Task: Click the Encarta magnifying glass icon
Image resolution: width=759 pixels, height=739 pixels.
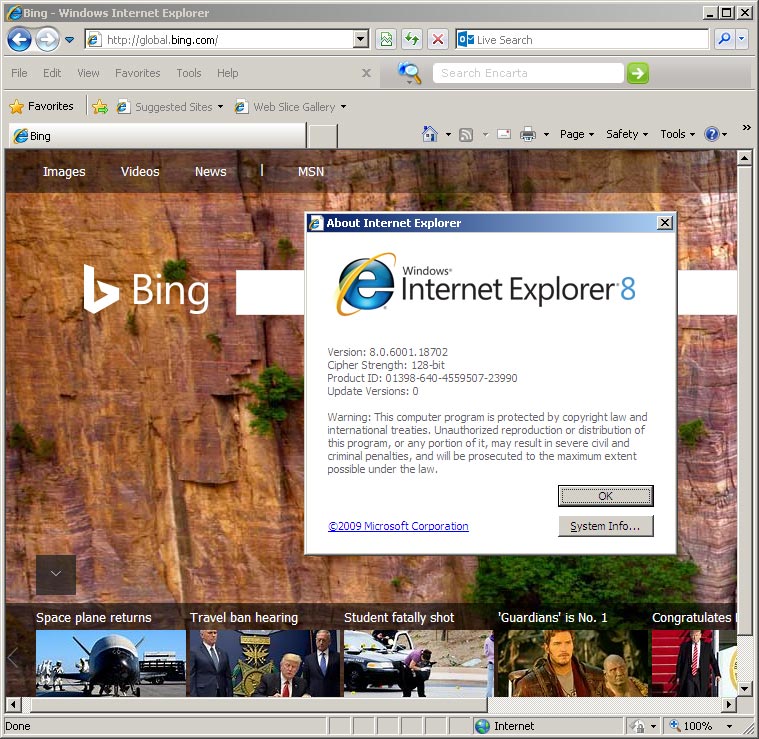Action: [x=409, y=73]
